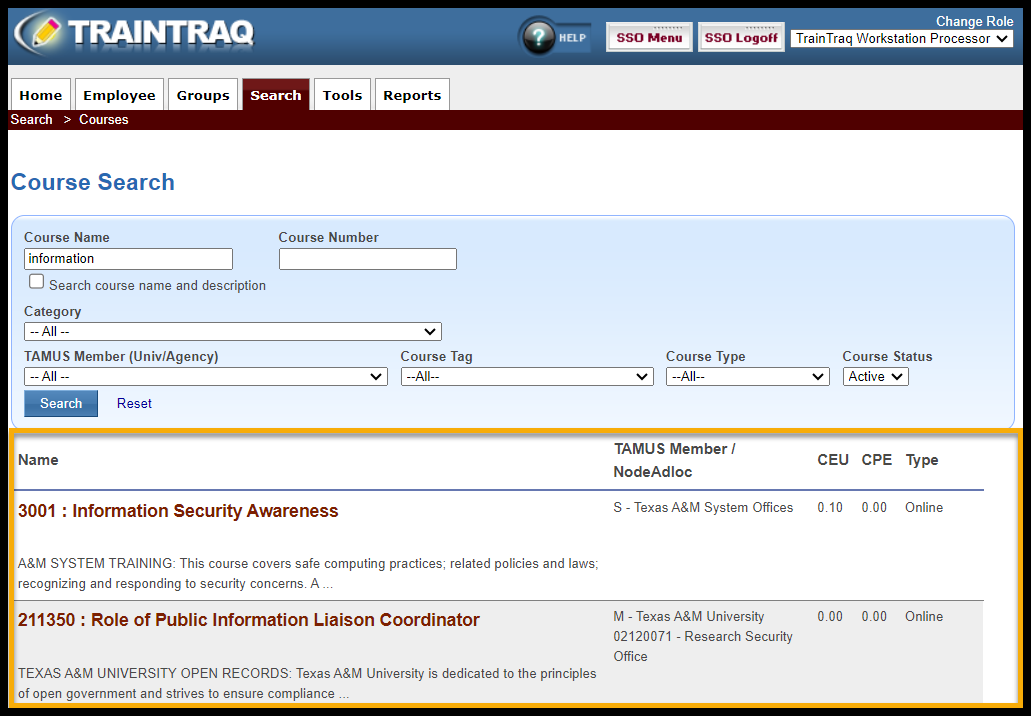This screenshot has width=1031, height=716.
Task: Focus the Course Number input box
Action: click(x=367, y=259)
